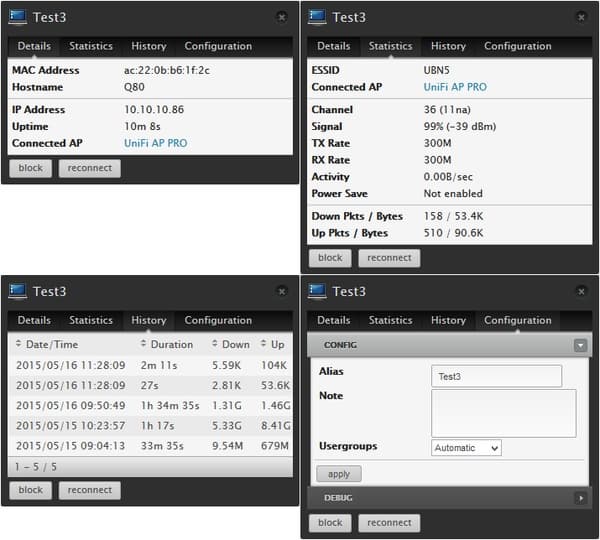Viewport: 600px width, 540px height.
Task: Open Statistics tab in the history table panel
Action: (91, 320)
